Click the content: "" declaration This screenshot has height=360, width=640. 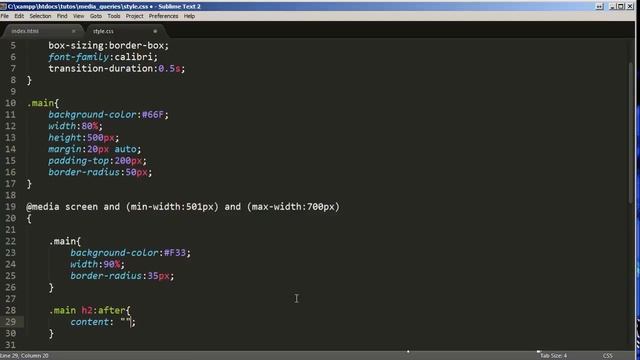(103, 322)
